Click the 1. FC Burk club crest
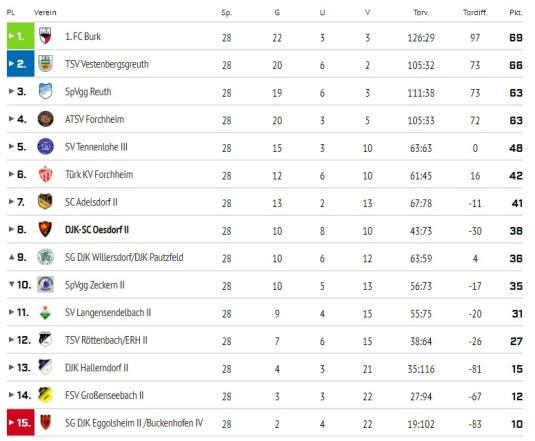535x441 pixels. click(x=45, y=36)
